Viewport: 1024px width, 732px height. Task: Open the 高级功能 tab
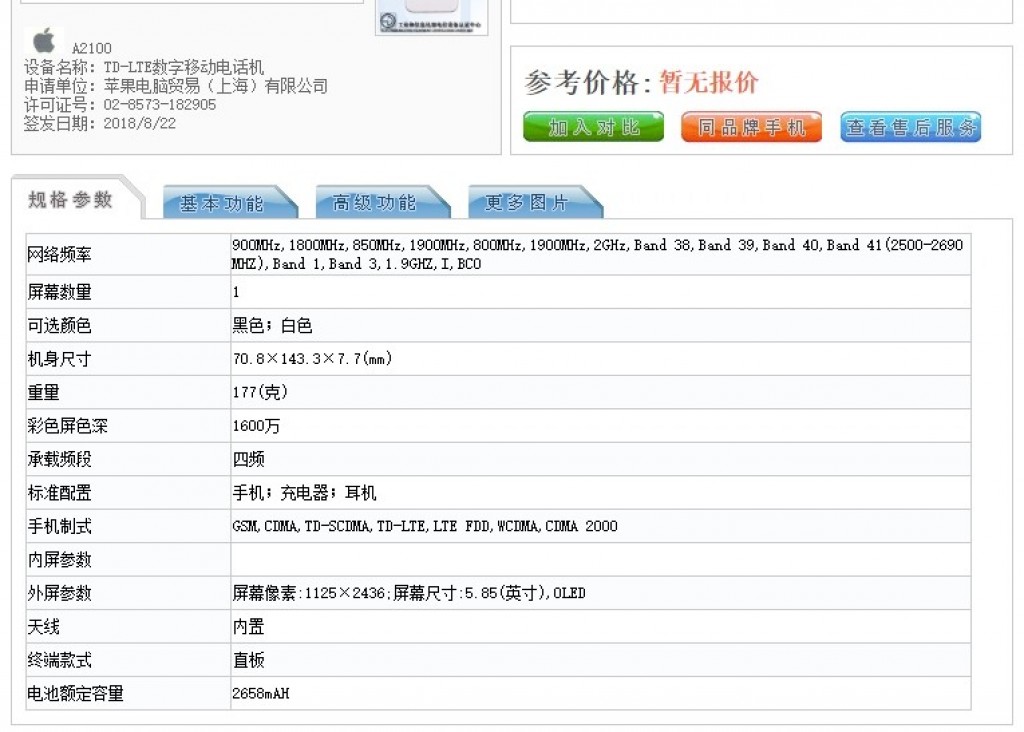[x=375, y=203]
